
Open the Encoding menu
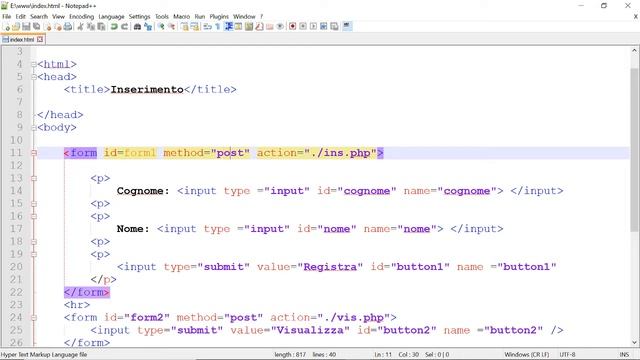pyautogui.click(x=81, y=17)
